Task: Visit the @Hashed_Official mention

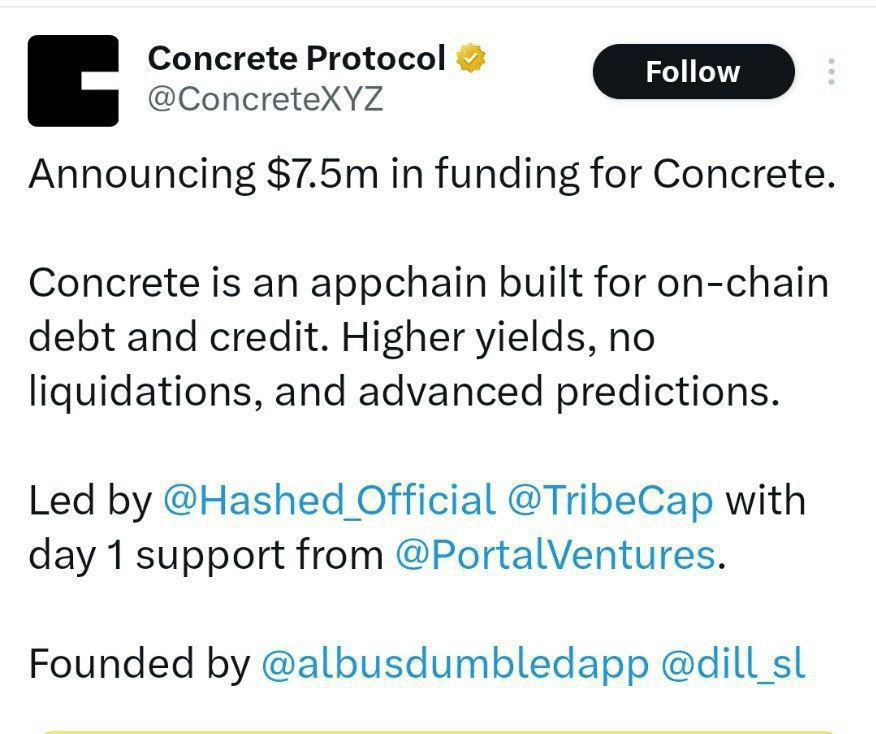Action: 328,500
